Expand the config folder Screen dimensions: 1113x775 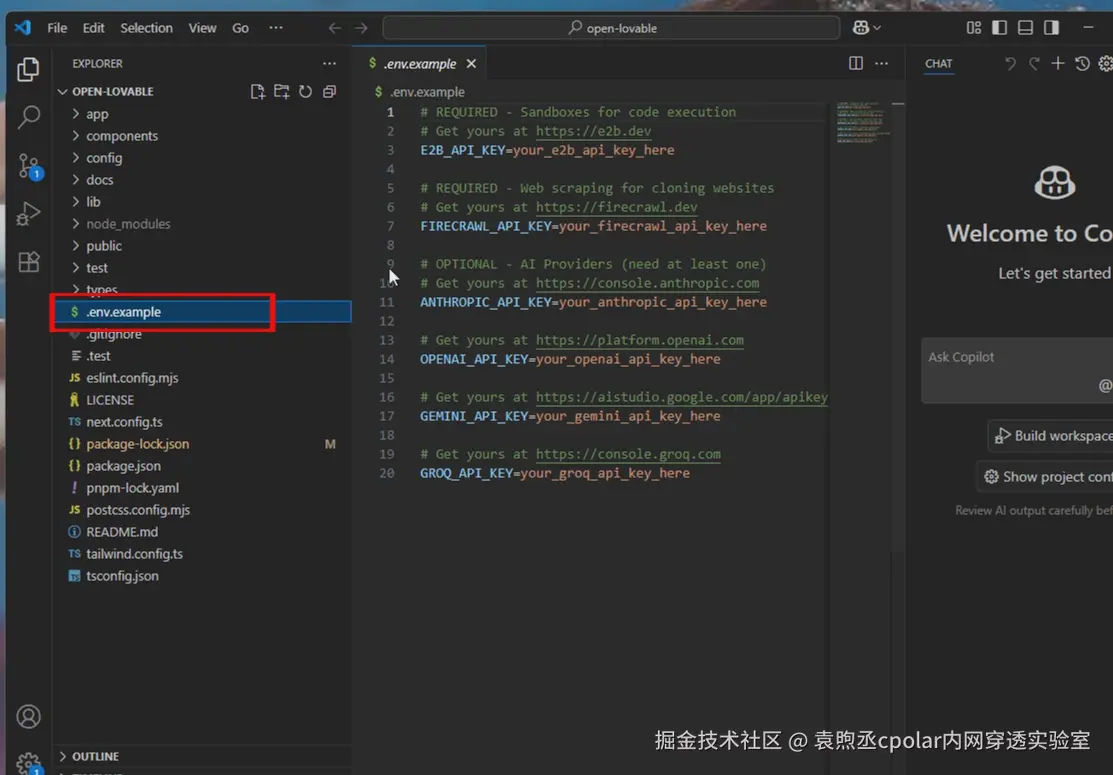(202, 158)
